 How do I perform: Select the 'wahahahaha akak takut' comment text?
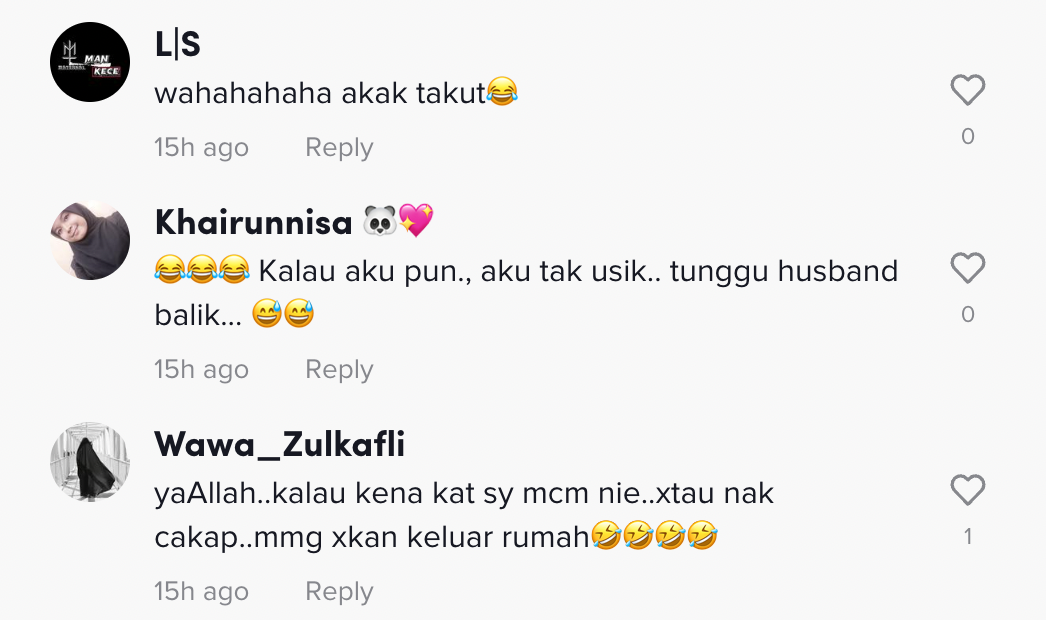coord(336,92)
